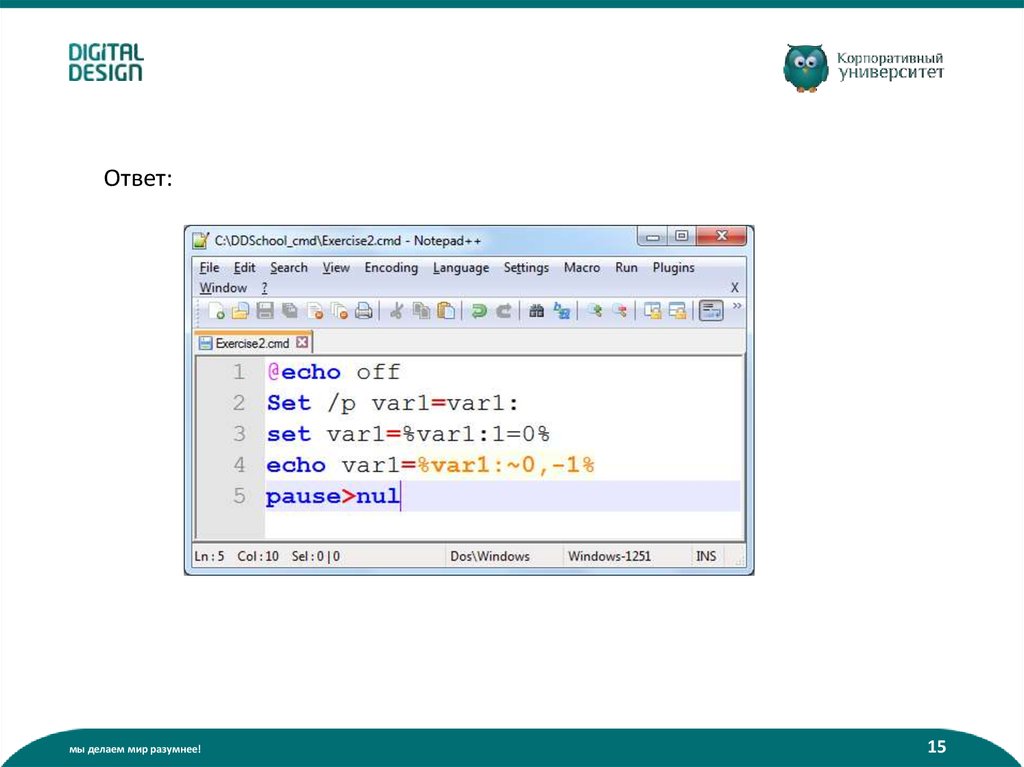Click the Open file folder icon
The image size is (1024, 767).
(x=239, y=311)
